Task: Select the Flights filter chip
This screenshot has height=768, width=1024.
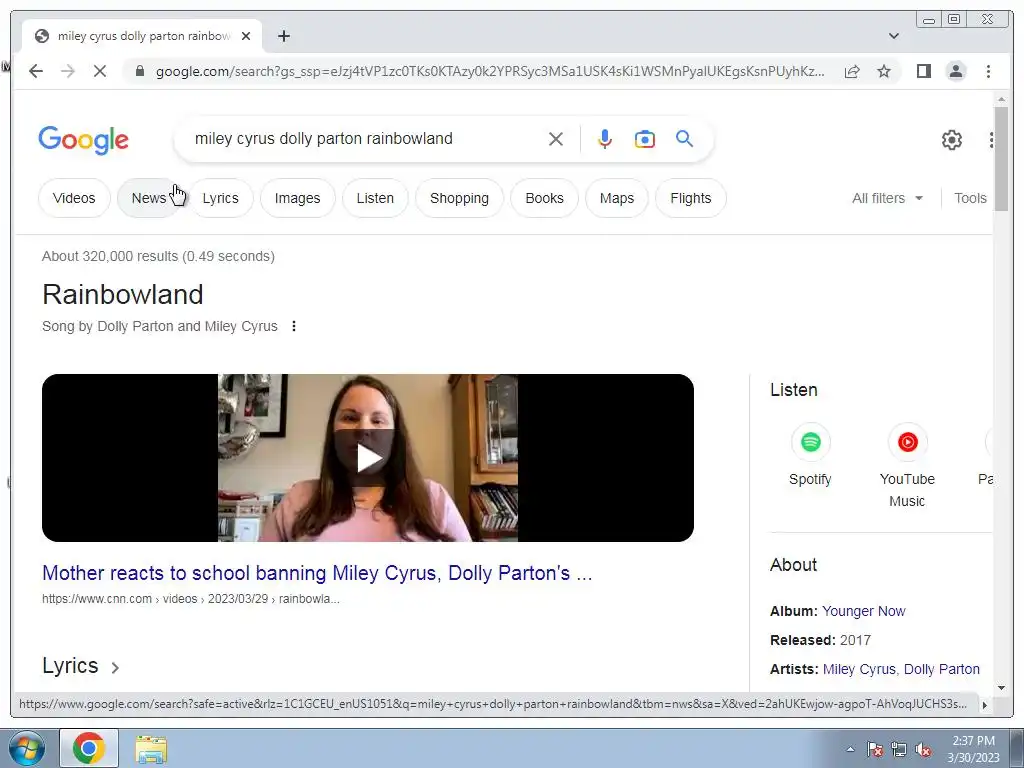Action: (690, 198)
